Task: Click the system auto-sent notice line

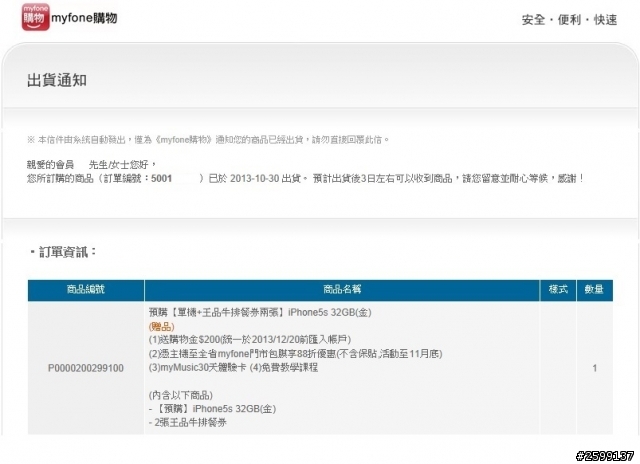Action: tap(208, 140)
